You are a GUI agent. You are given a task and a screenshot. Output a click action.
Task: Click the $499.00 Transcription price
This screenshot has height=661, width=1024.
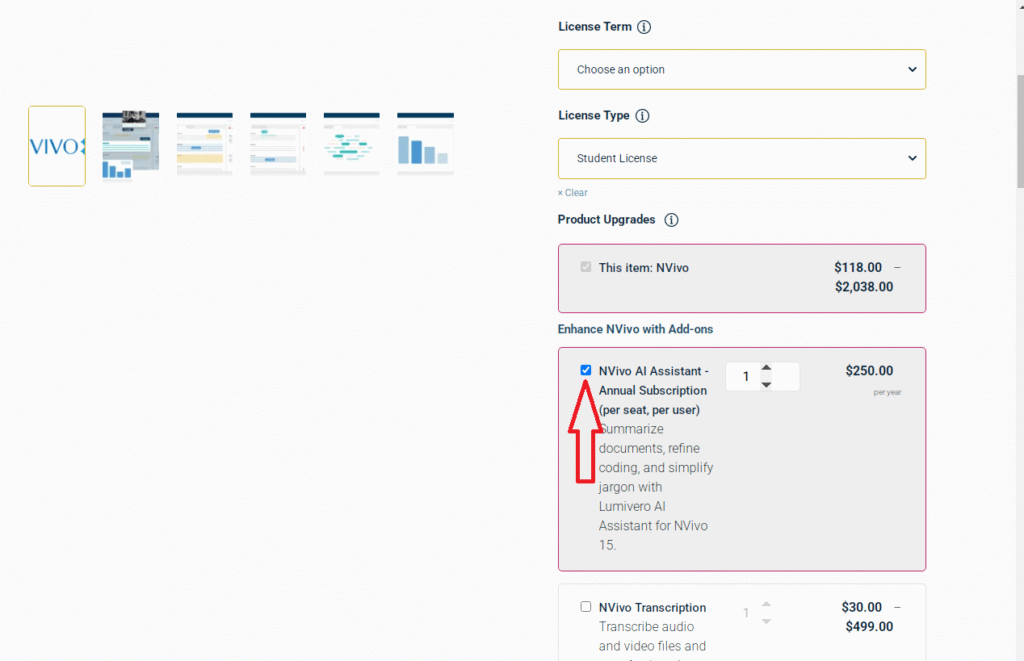tap(869, 627)
